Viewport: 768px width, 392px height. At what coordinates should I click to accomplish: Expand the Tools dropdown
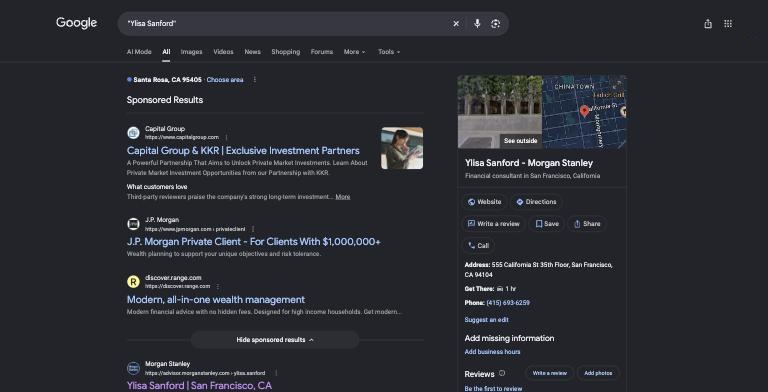[389, 51]
